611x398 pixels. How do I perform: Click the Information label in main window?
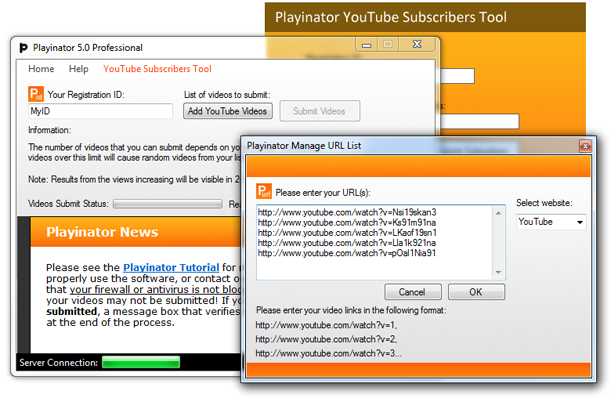tap(49, 130)
